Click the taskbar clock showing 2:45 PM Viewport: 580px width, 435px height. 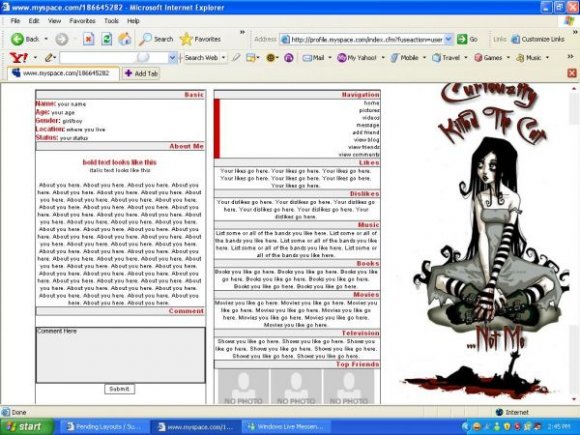click(559, 427)
